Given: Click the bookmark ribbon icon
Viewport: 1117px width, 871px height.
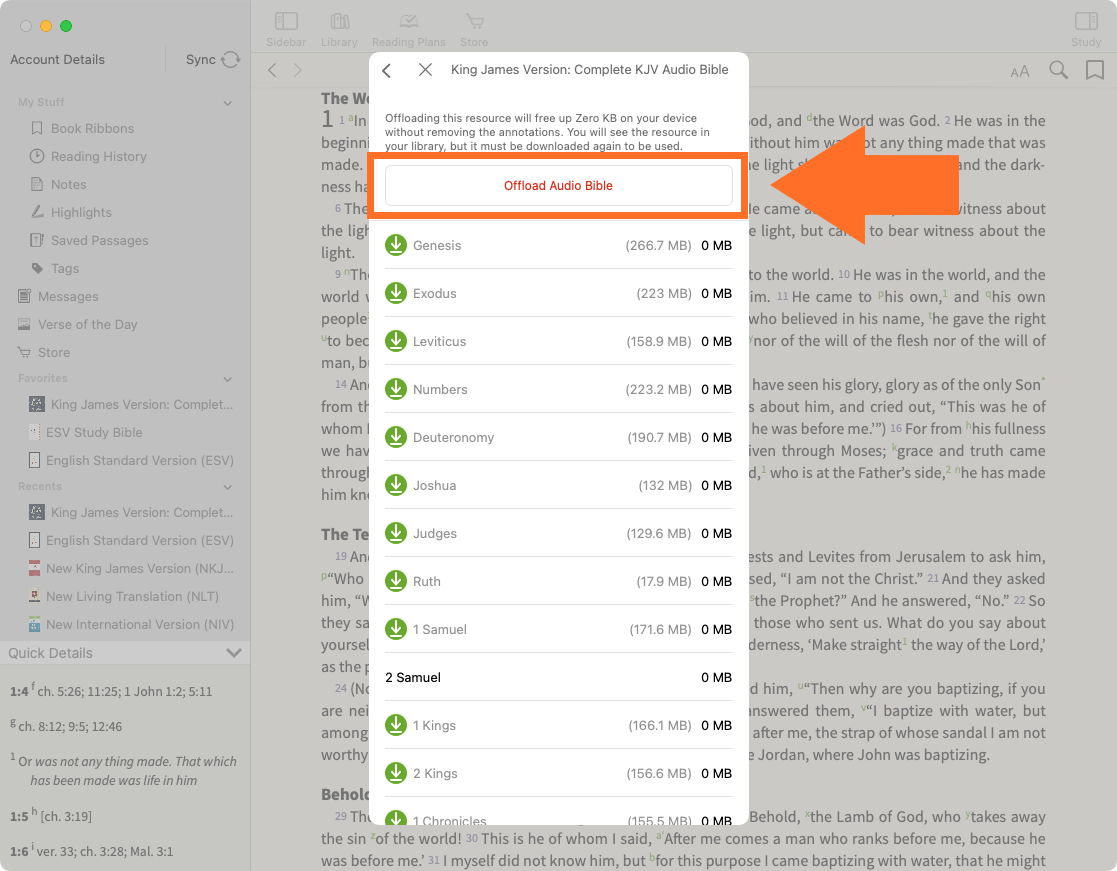Looking at the screenshot, I should coord(1095,70).
